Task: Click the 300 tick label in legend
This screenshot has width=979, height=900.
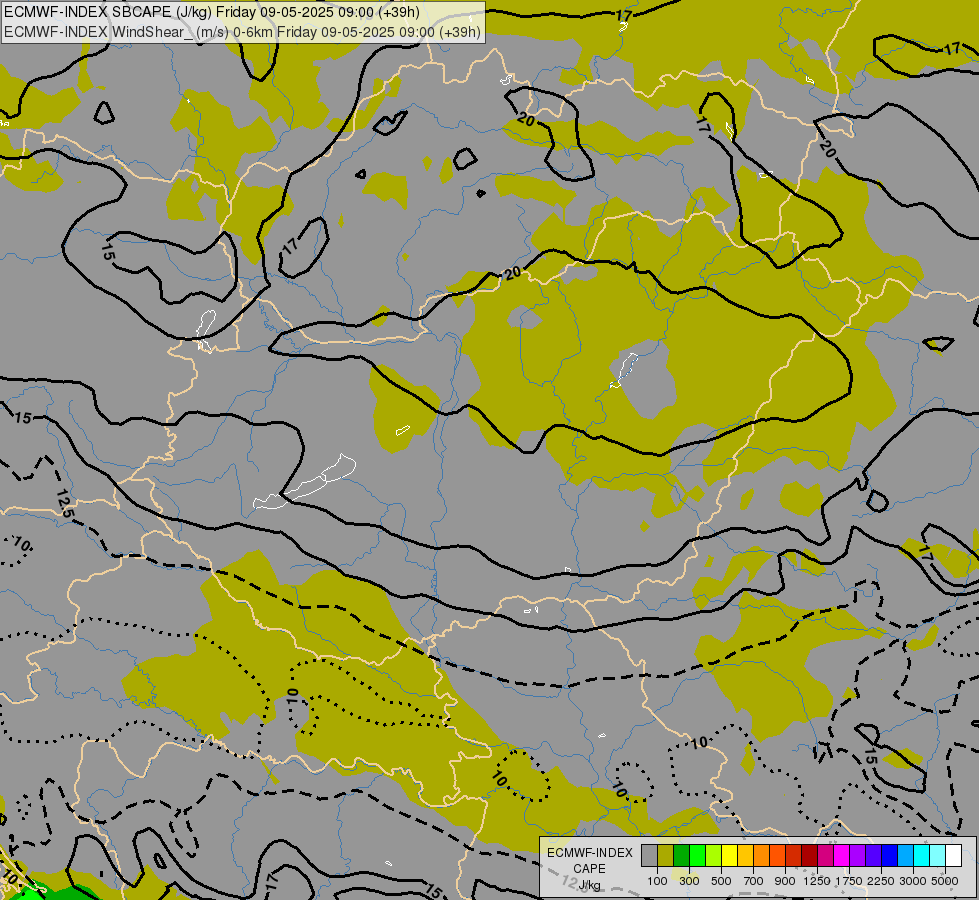Action: [x=689, y=881]
